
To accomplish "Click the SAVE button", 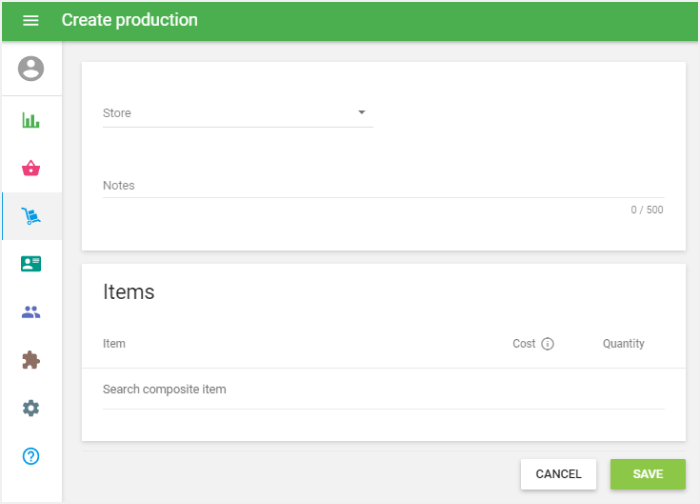I will point(648,474).
